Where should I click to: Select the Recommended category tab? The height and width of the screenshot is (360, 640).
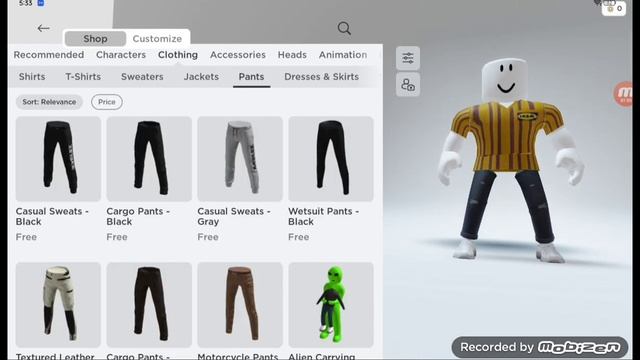click(49, 55)
